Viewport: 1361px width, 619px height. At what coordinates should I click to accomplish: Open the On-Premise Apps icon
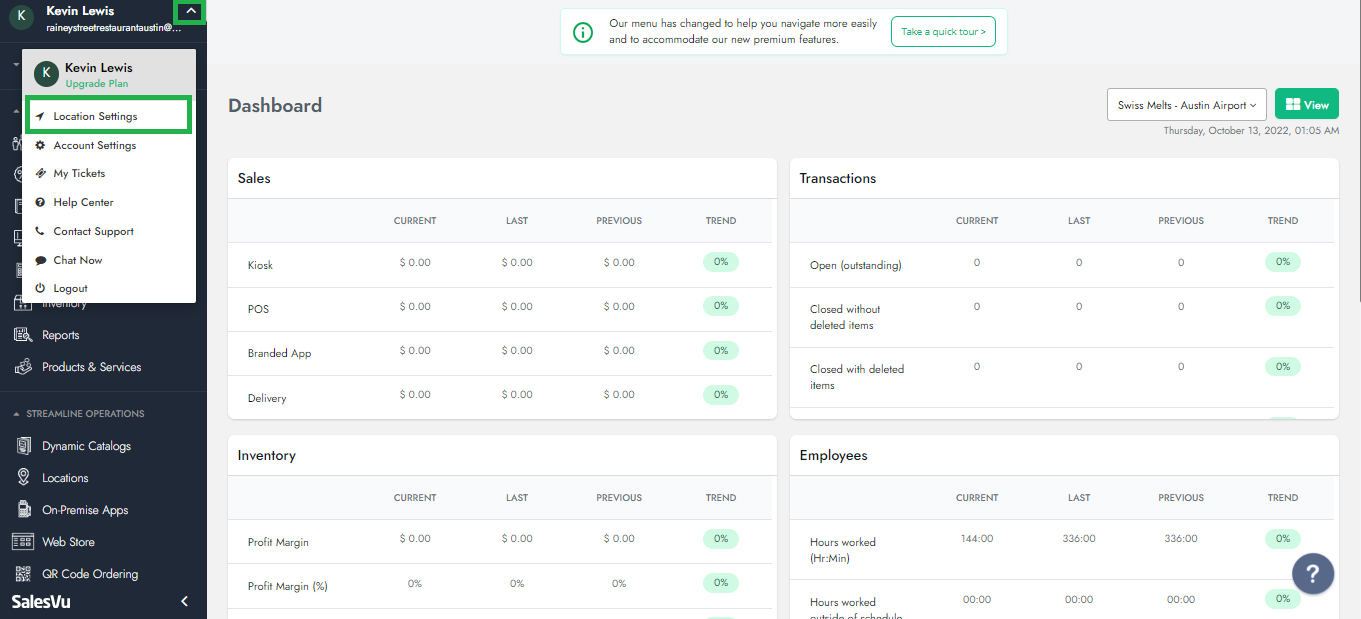tap(22, 510)
